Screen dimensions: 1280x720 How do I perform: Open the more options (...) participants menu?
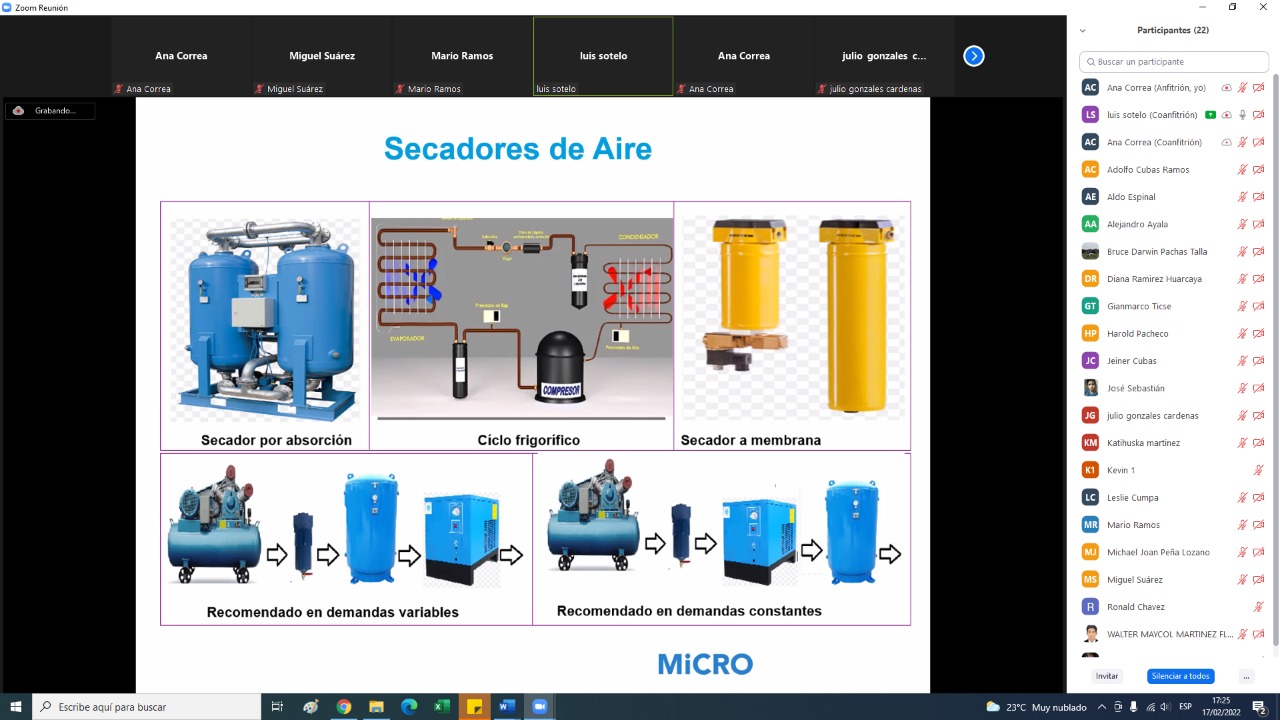(x=1246, y=676)
